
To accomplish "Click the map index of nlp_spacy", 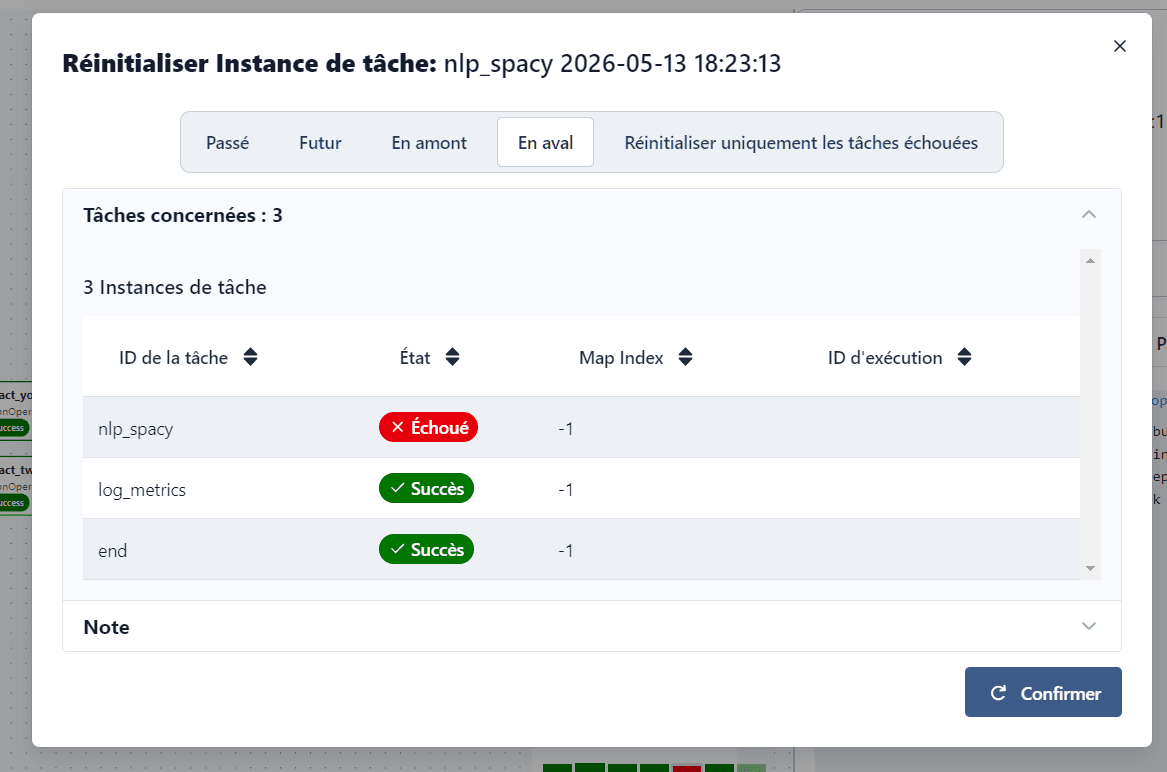I will 566,429.
